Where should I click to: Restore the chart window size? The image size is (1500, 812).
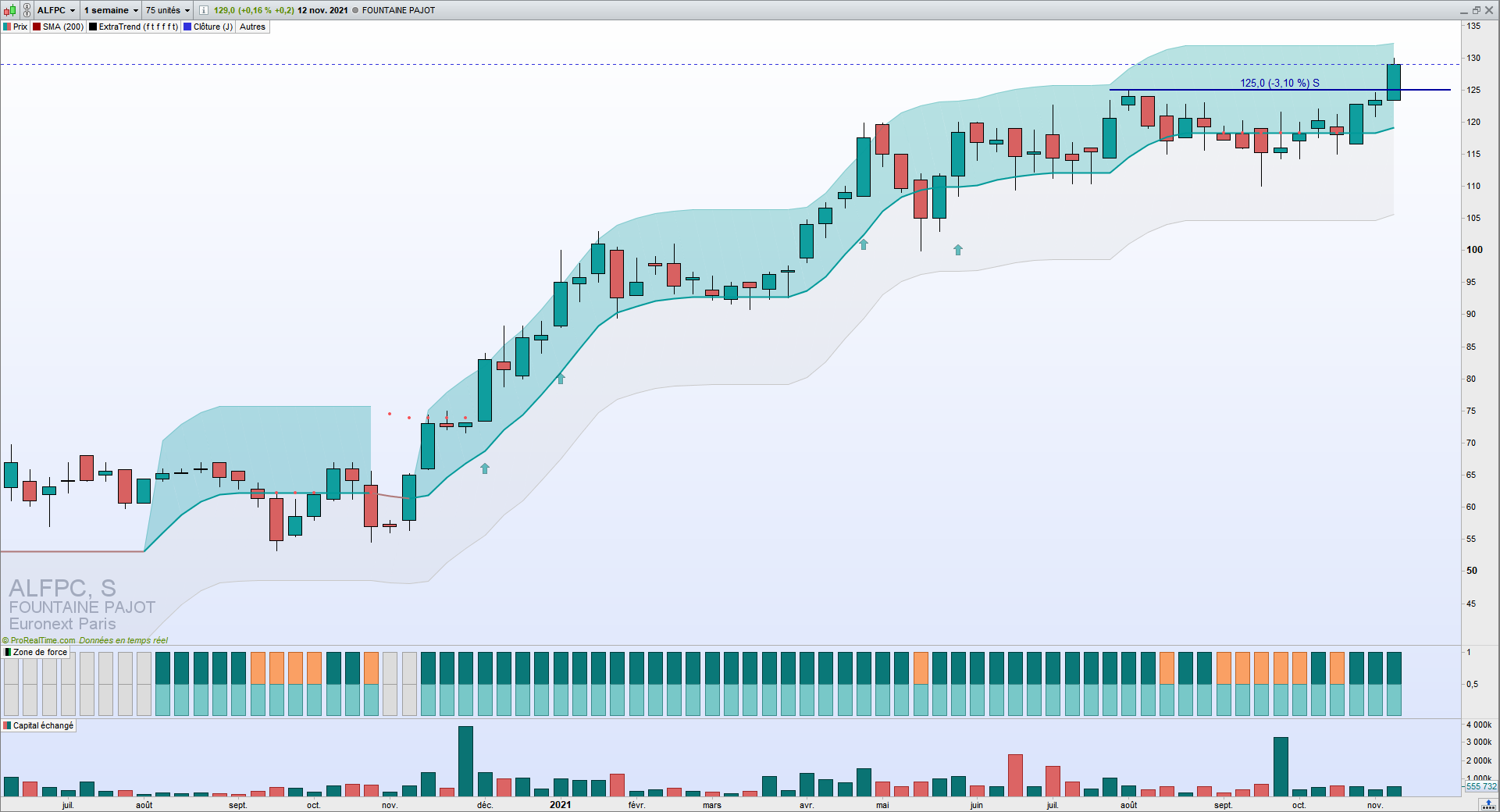click(1477, 10)
